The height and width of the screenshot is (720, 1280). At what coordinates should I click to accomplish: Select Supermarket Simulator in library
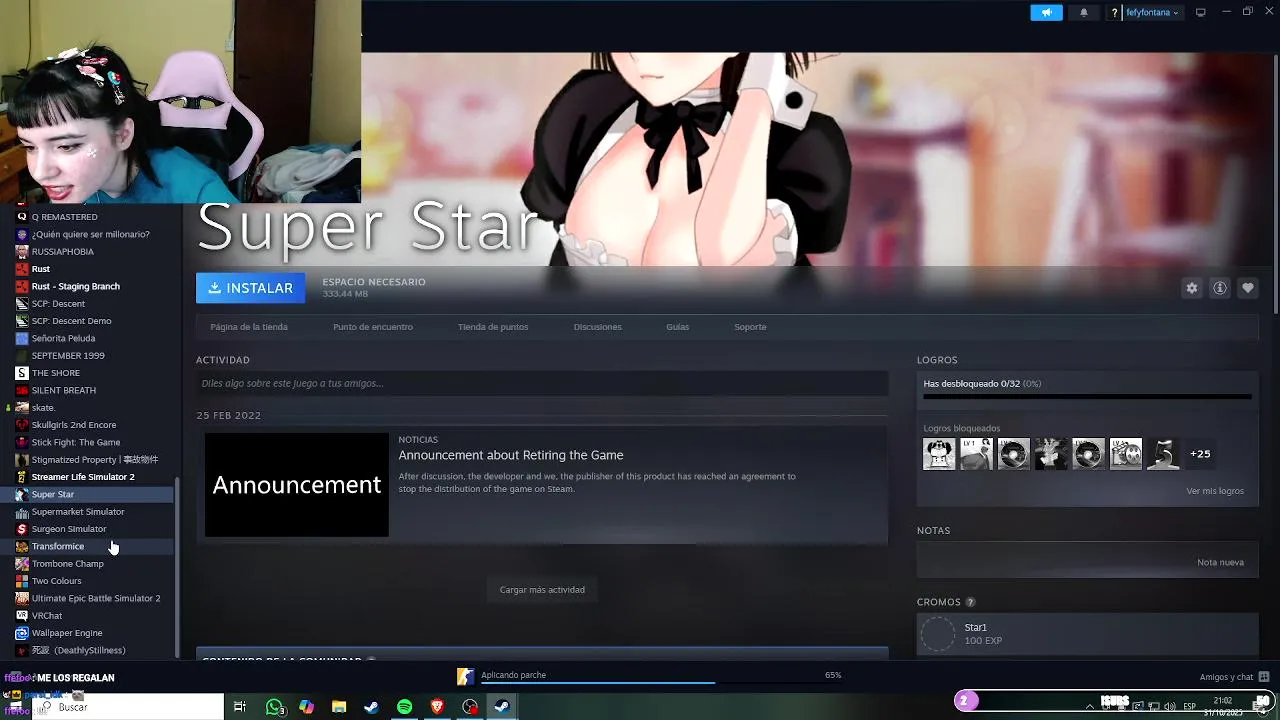click(x=77, y=512)
